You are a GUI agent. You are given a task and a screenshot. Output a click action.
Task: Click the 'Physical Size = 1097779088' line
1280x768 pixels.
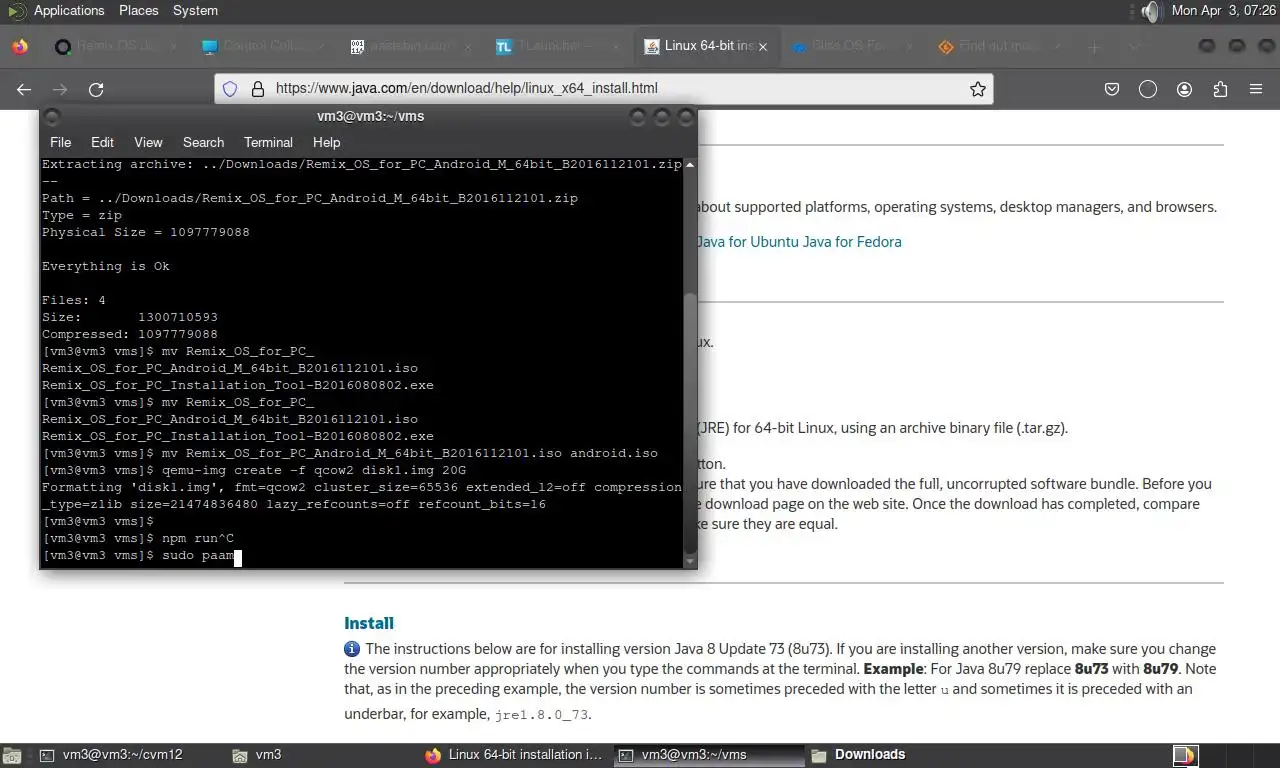tap(146, 232)
